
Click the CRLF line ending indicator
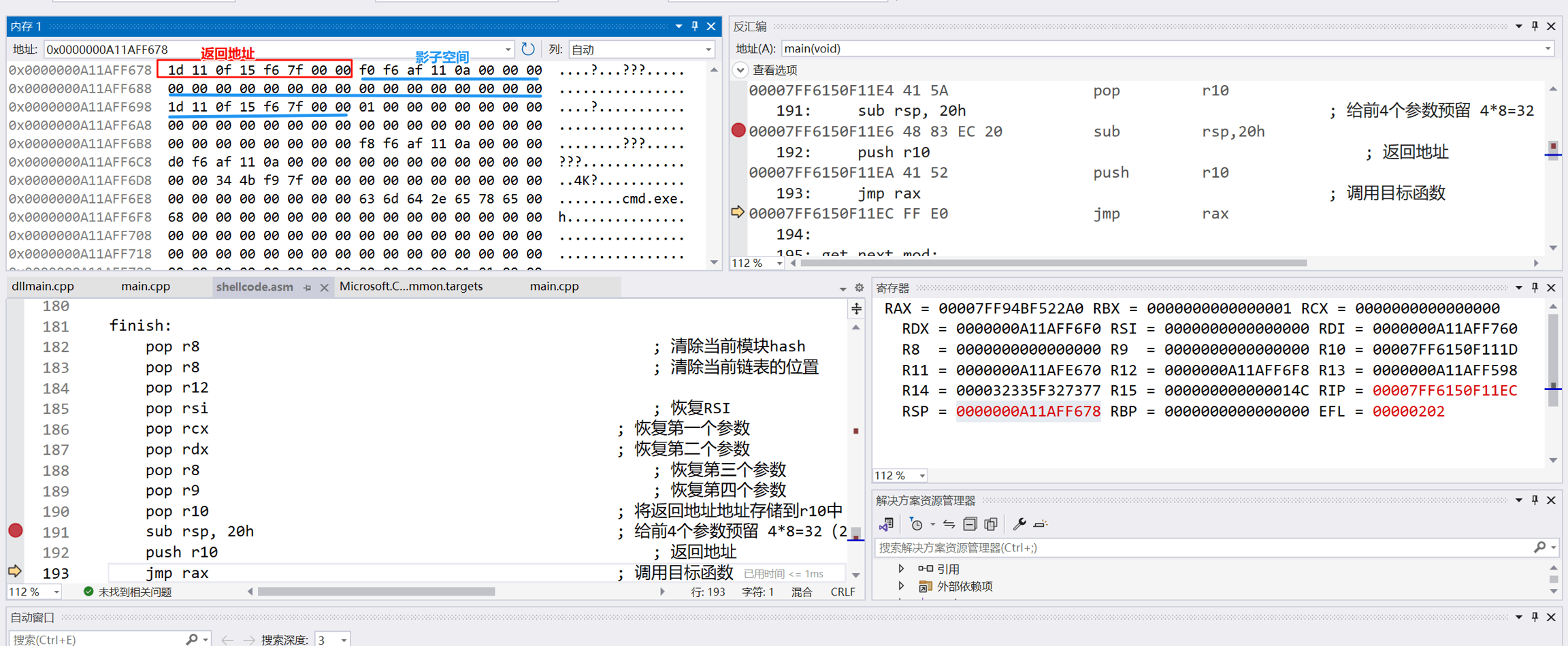843,592
